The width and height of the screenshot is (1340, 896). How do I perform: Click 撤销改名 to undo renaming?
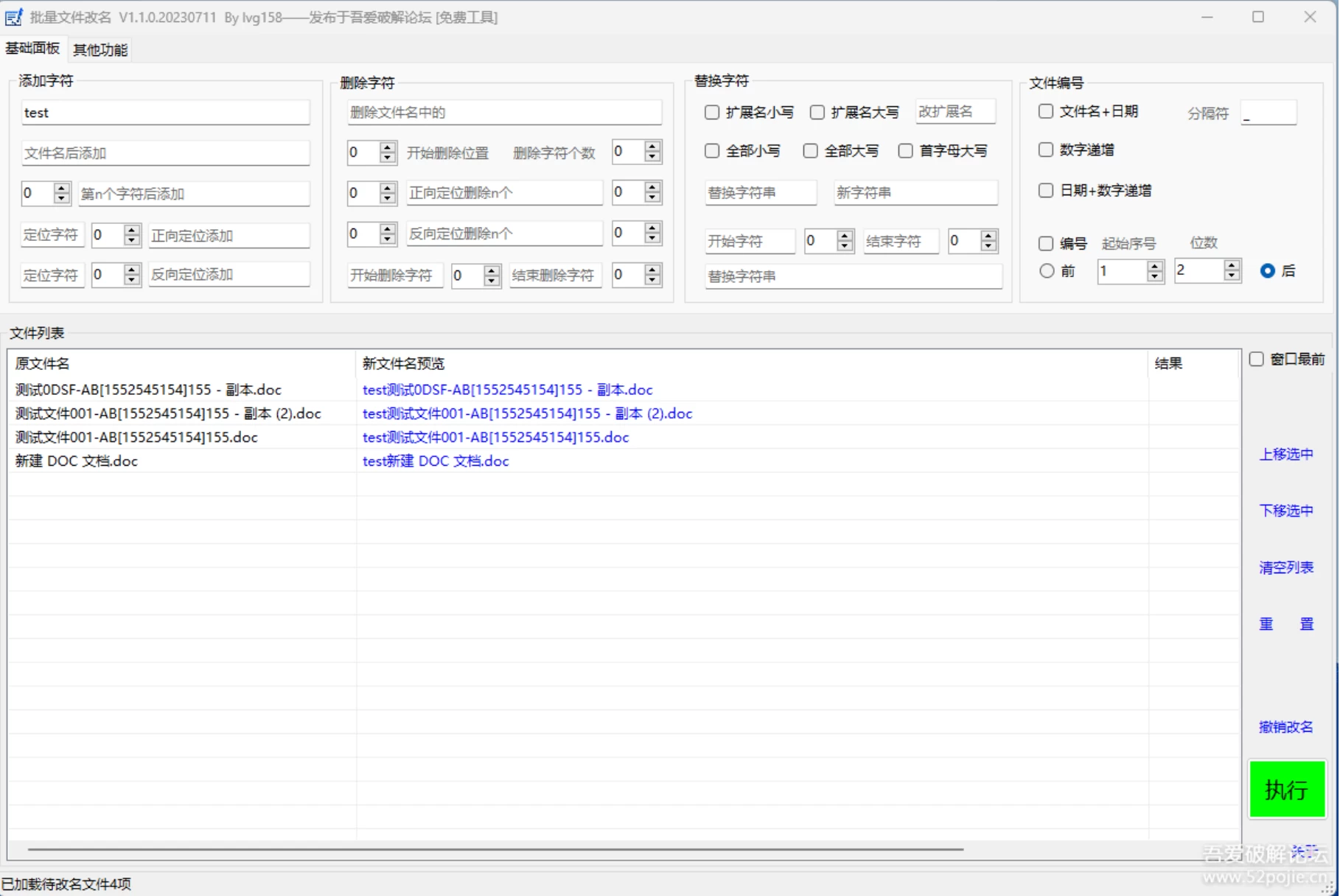click(x=1286, y=727)
